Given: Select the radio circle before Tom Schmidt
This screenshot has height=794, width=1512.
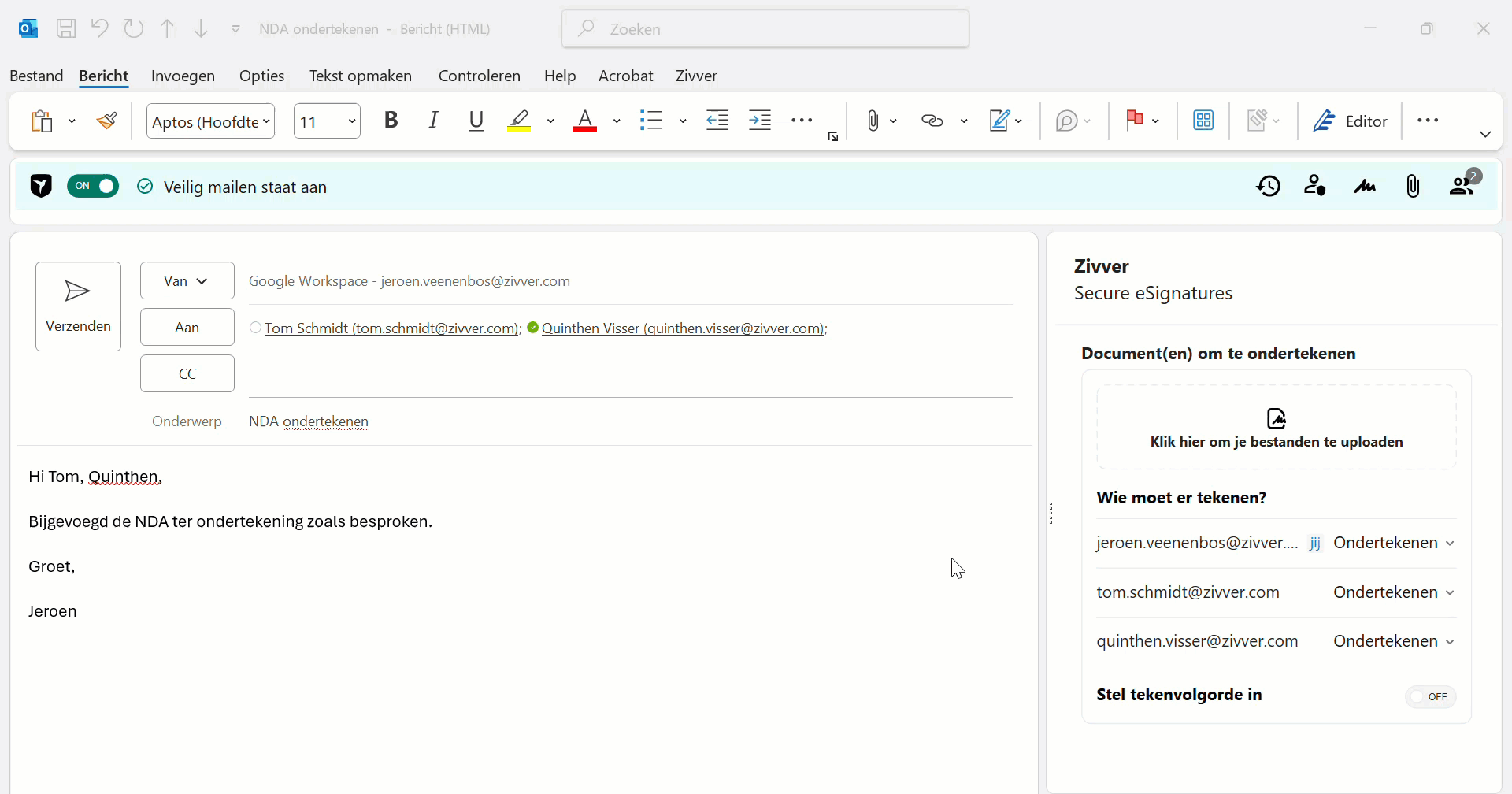Looking at the screenshot, I should (255, 328).
